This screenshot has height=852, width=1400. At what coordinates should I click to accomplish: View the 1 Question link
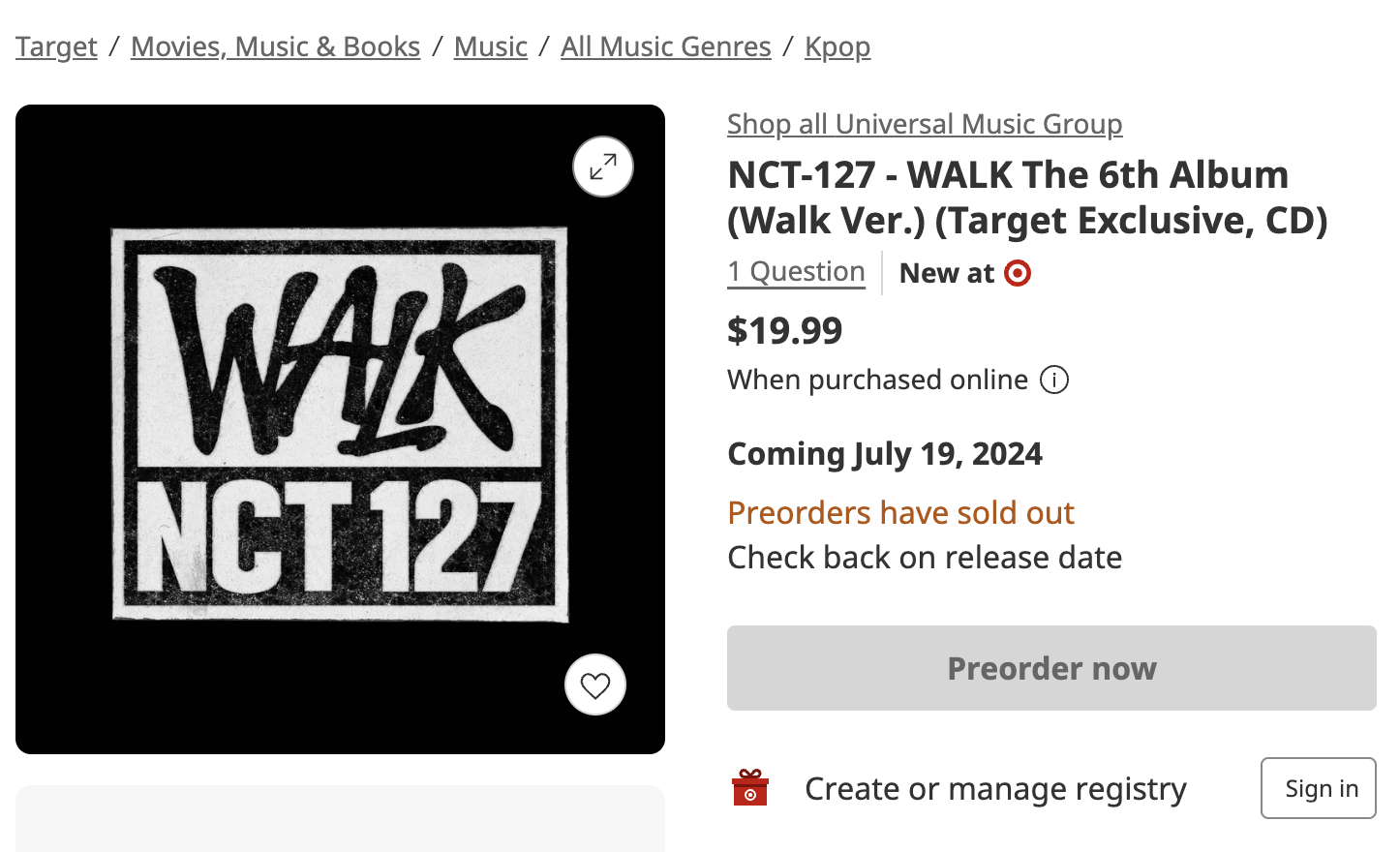tap(796, 272)
